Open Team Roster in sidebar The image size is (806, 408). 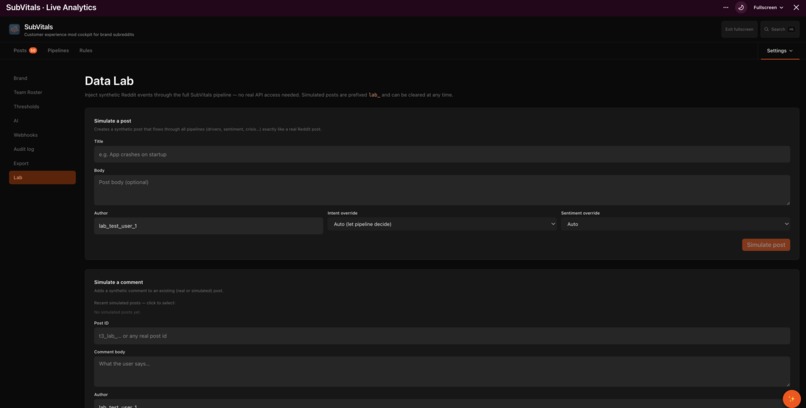click(x=42, y=92)
